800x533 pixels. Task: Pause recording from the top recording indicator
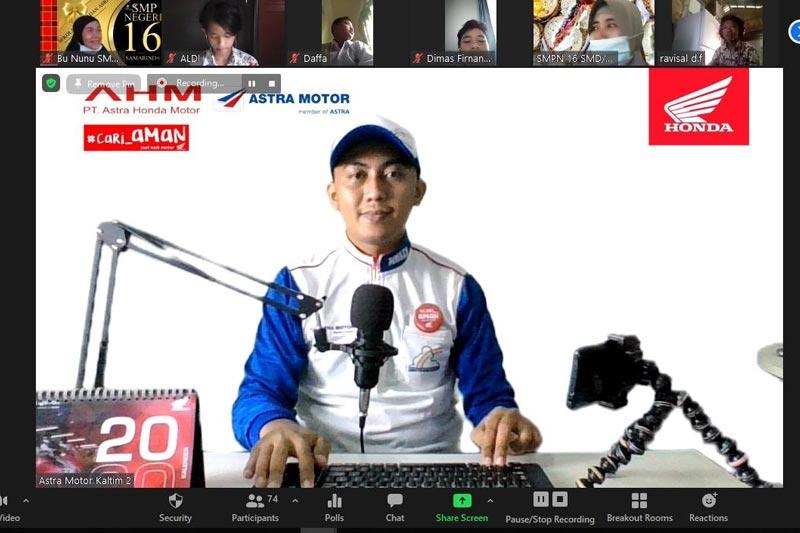252,84
